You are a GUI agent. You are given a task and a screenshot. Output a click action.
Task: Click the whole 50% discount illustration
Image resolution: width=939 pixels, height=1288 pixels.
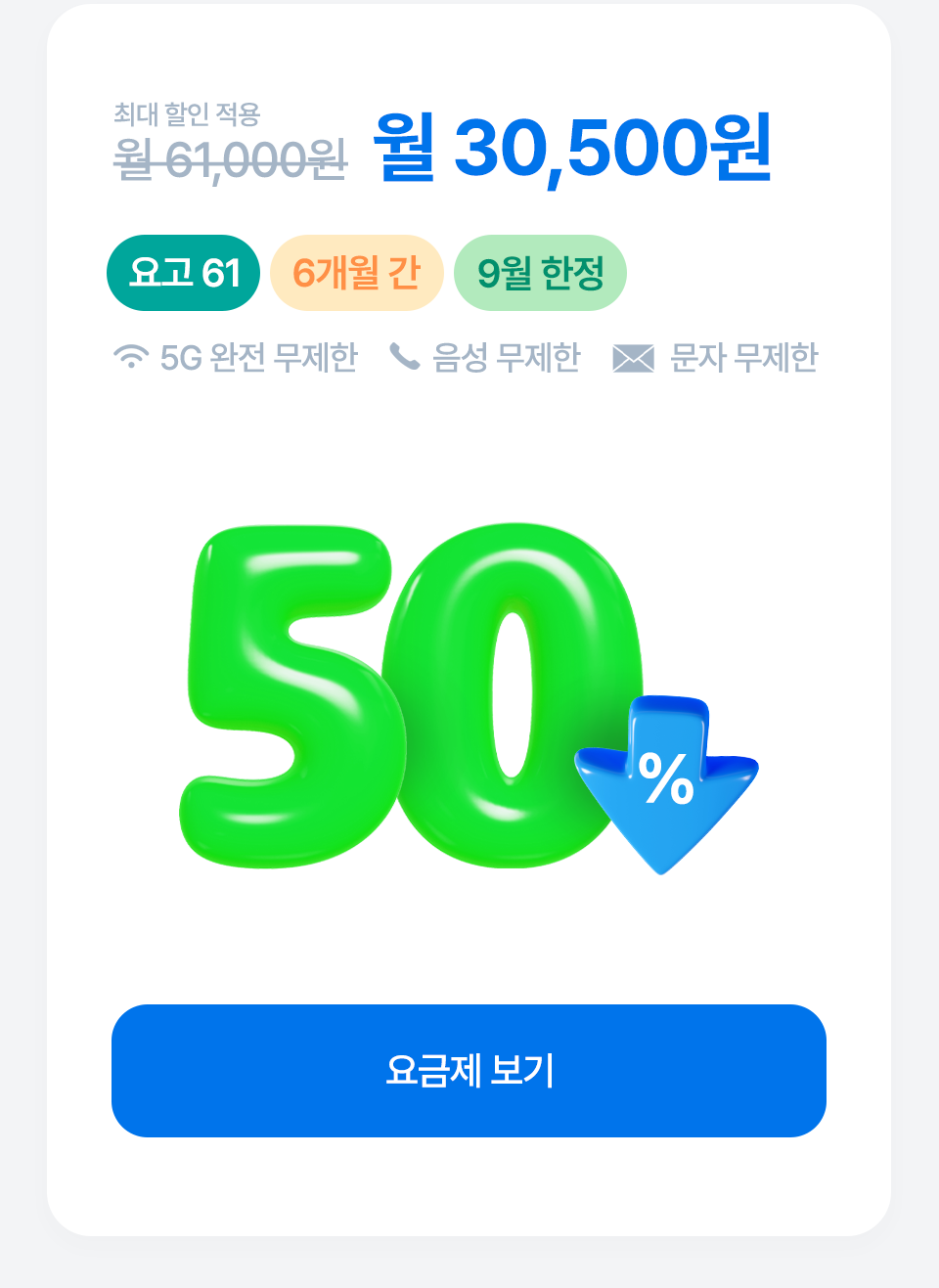point(469,696)
